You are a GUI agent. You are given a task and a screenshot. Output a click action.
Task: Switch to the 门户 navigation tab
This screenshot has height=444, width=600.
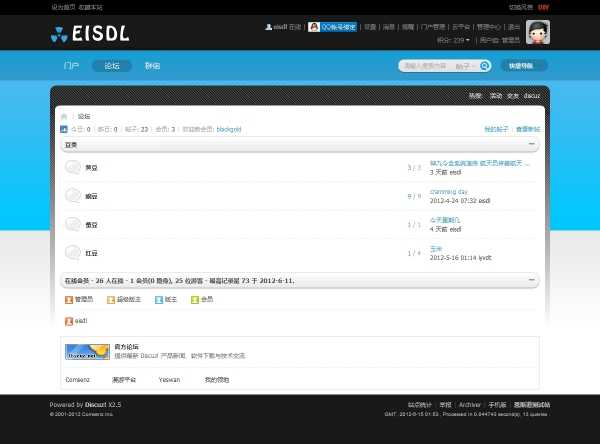[71, 66]
